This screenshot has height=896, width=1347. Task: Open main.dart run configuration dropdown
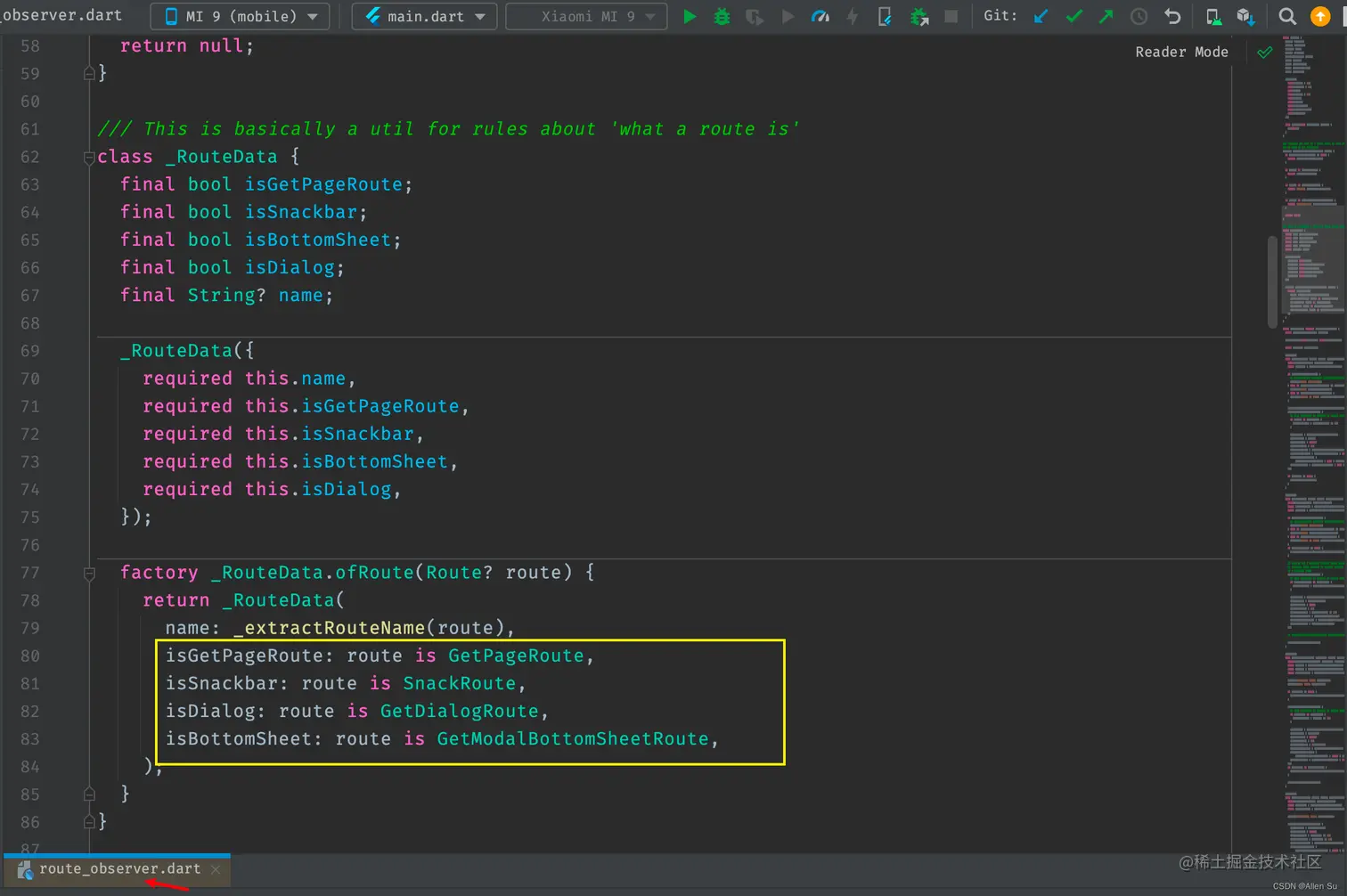point(425,16)
